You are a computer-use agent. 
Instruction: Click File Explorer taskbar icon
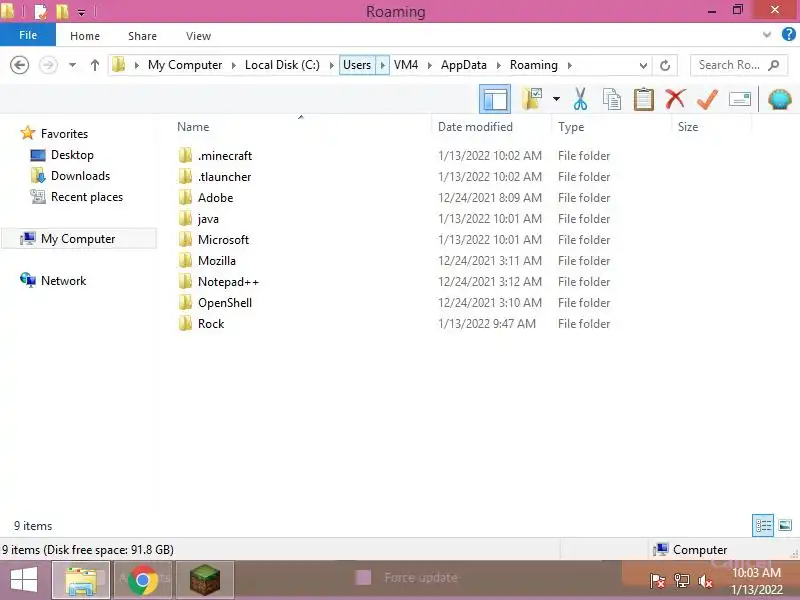coord(81,580)
